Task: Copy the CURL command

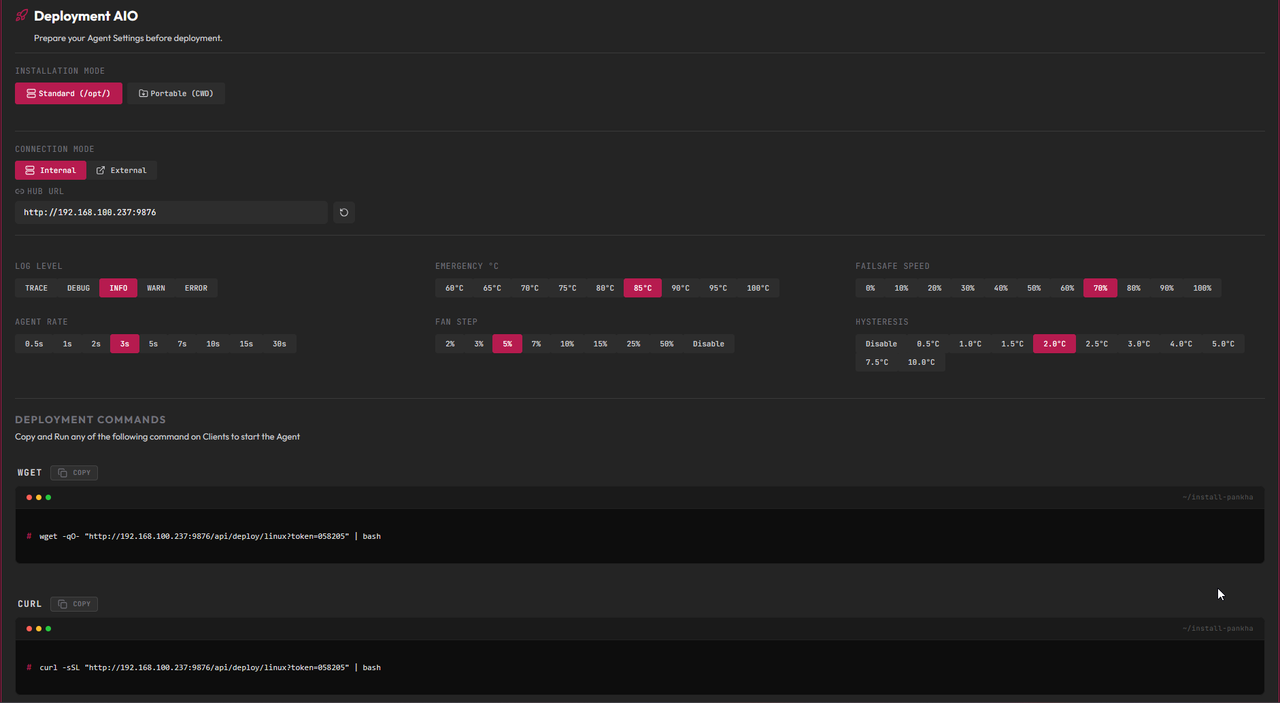Action: point(74,603)
